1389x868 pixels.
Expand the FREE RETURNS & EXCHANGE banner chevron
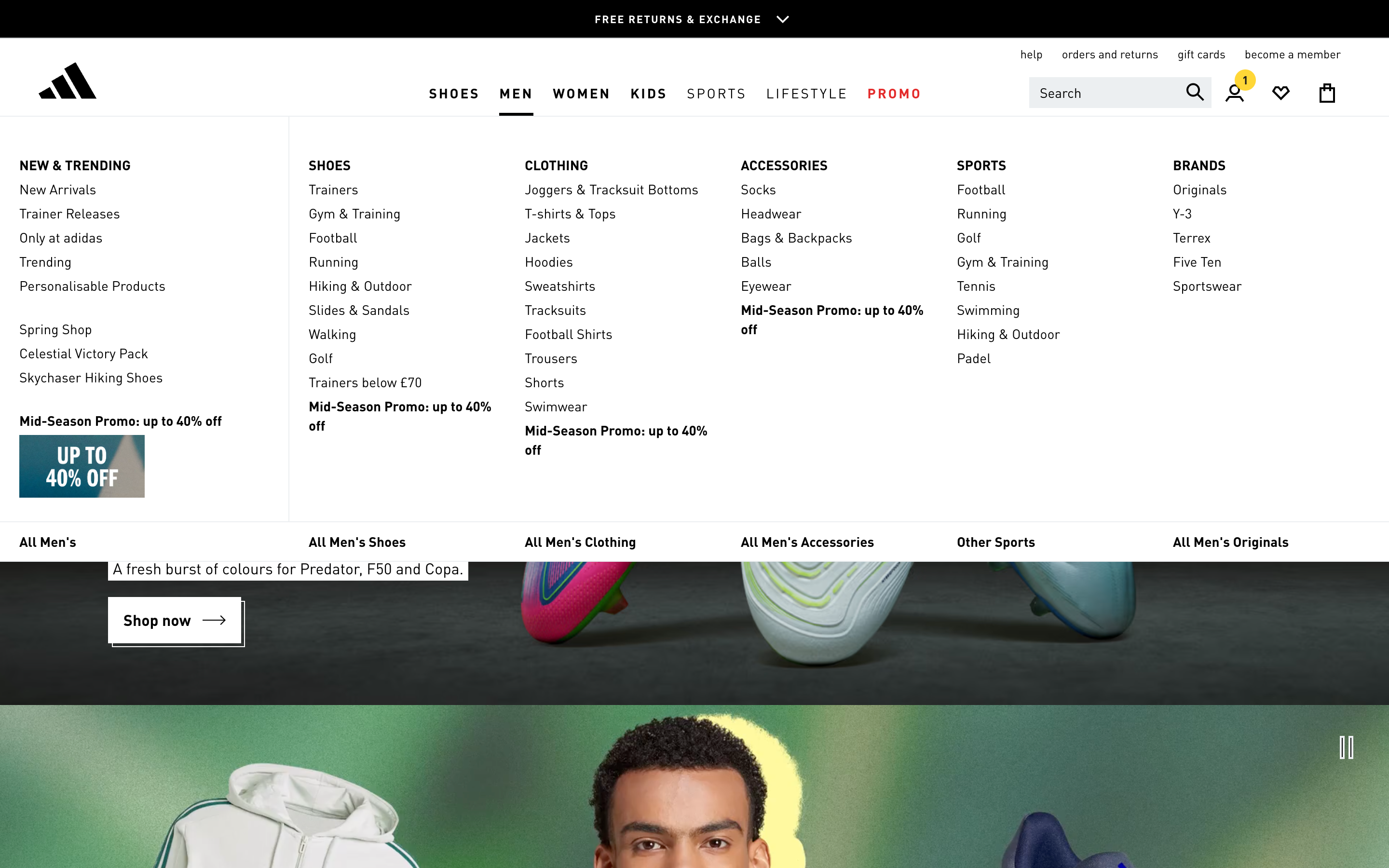[x=783, y=19]
